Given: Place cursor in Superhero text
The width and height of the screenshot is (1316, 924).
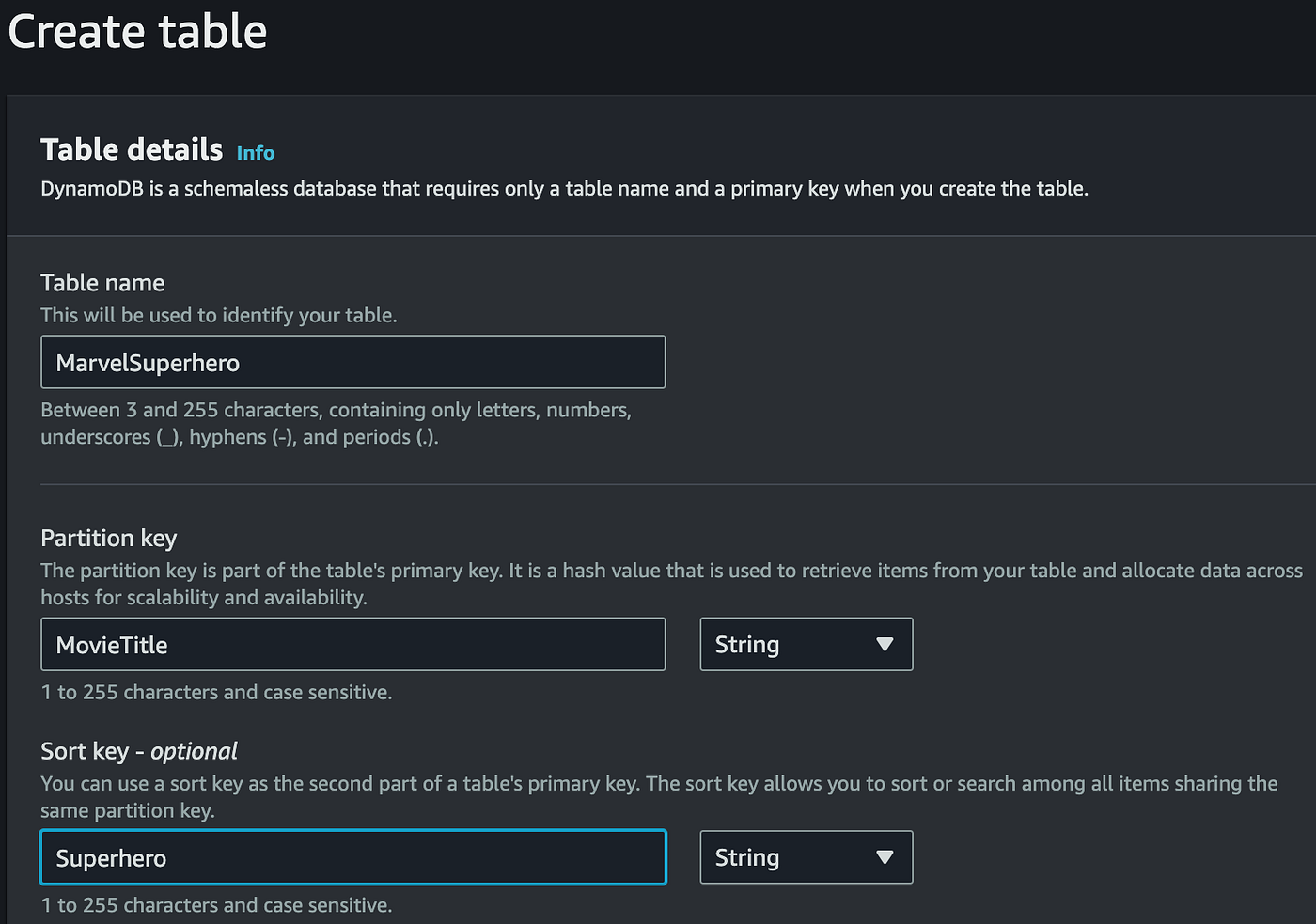Looking at the screenshot, I should point(111,858).
